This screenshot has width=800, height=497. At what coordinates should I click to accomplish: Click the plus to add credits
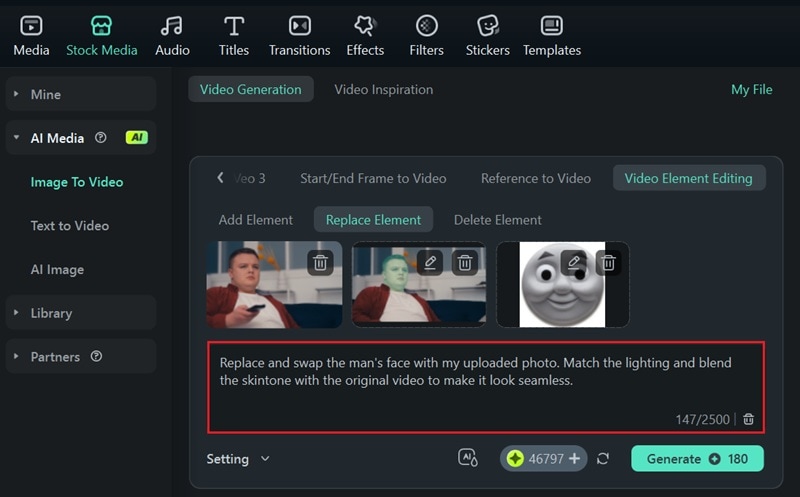coord(574,459)
